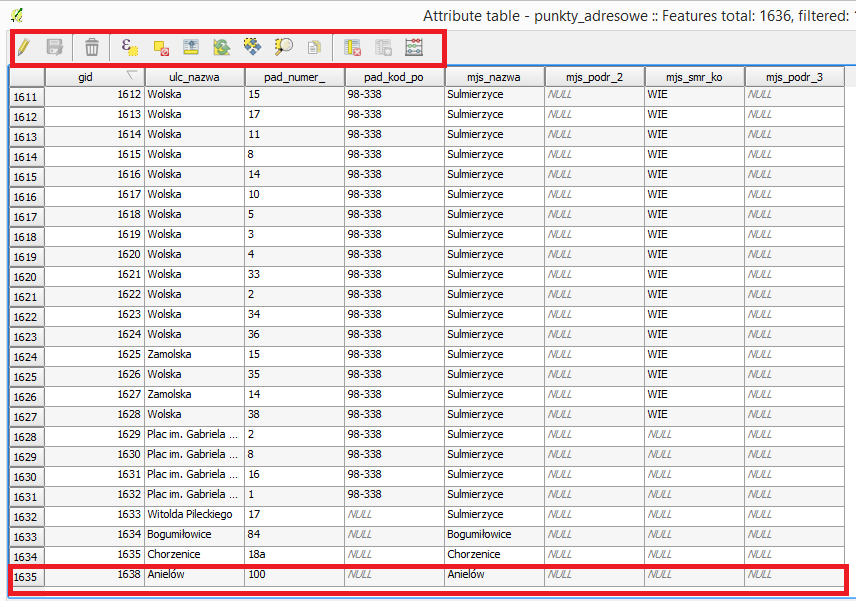Select row header 1633
The width and height of the screenshot is (856, 601).
(x=27, y=537)
